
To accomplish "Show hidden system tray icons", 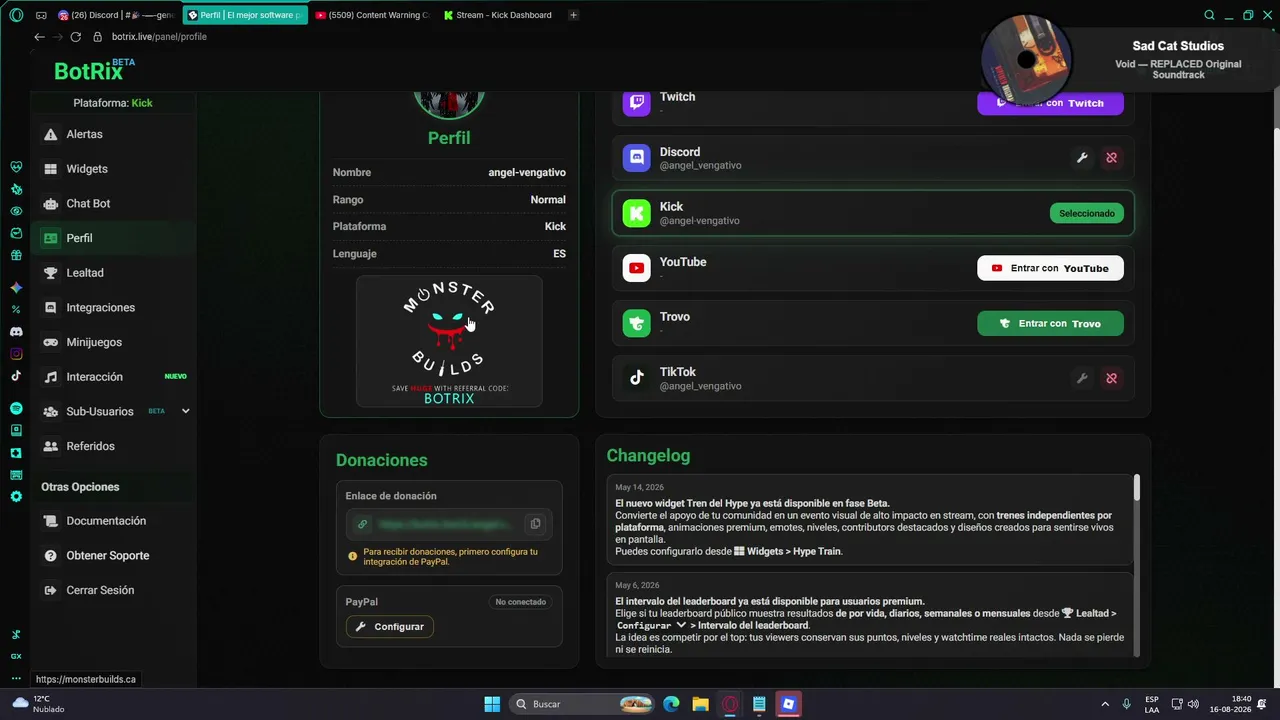I will 1105,704.
